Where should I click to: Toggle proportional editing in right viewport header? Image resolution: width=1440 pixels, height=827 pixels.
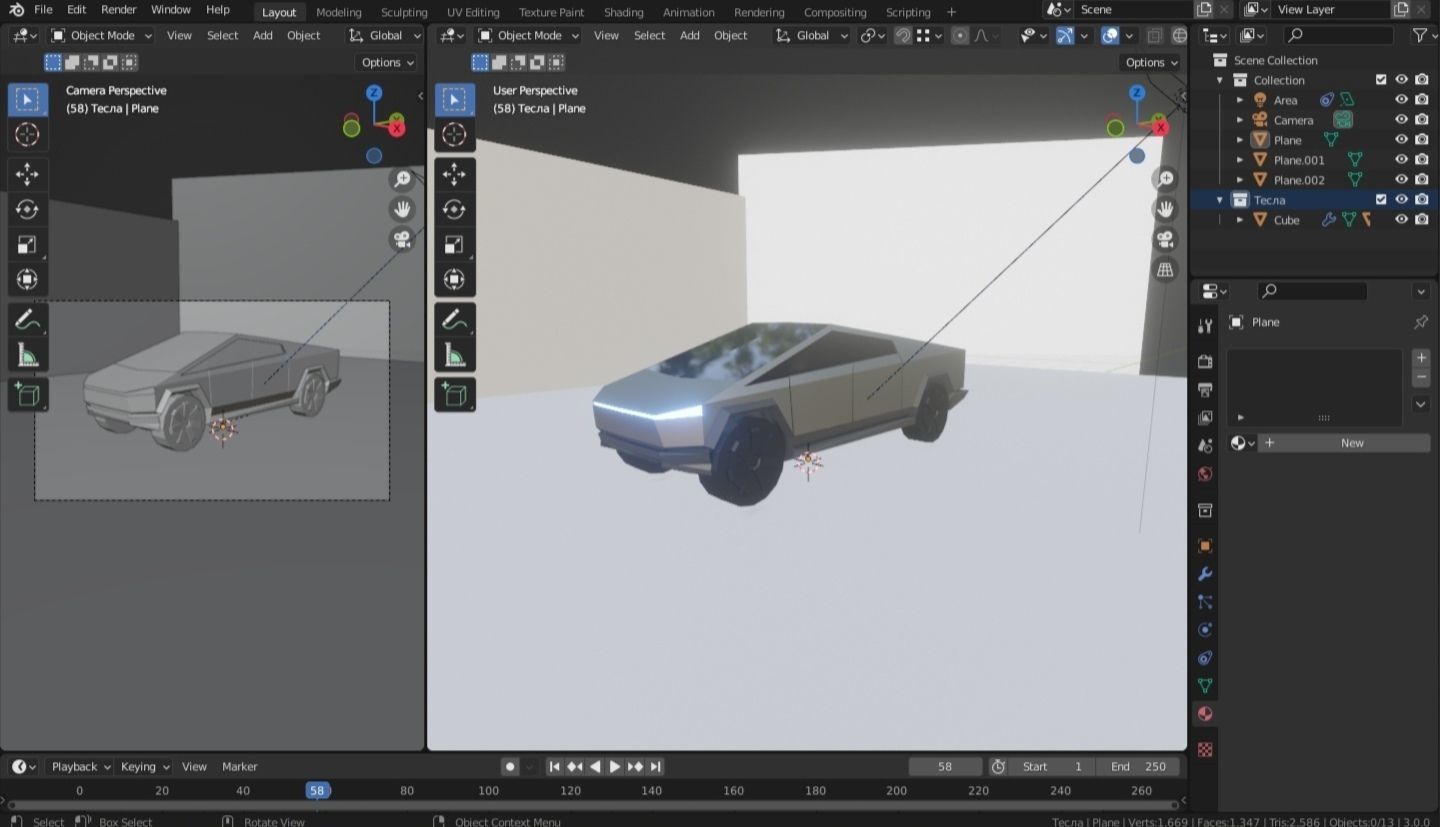pyautogui.click(x=960, y=35)
